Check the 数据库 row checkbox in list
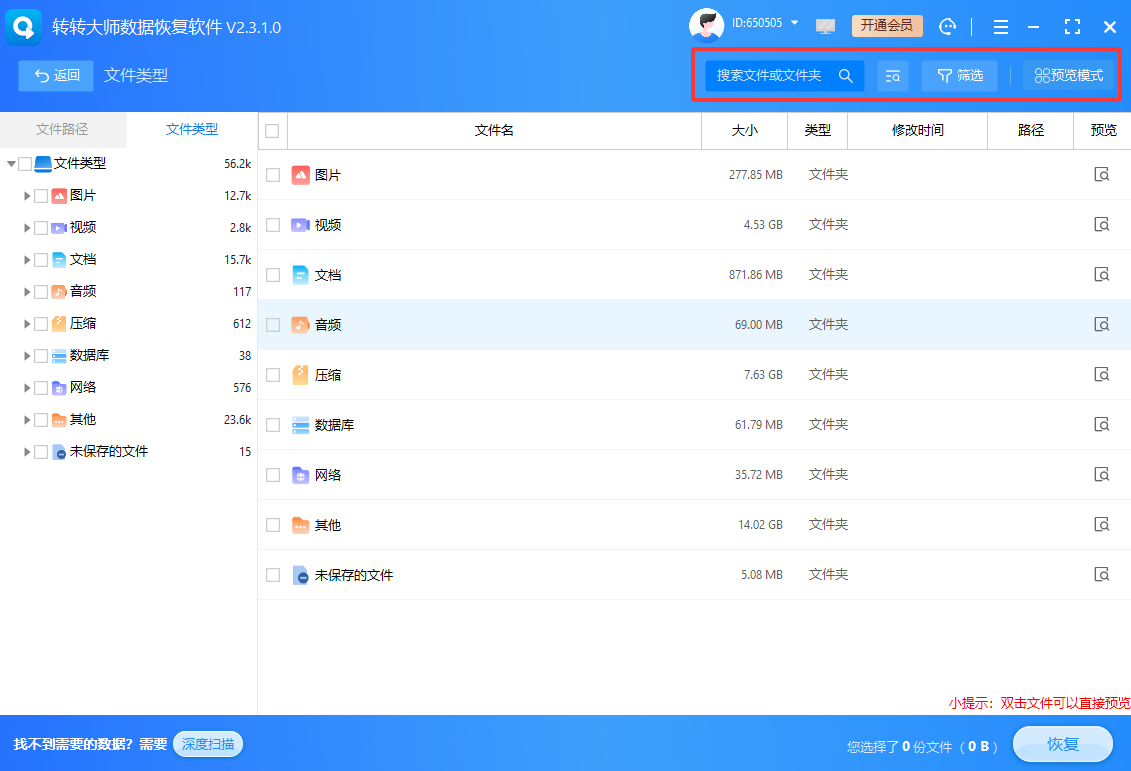This screenshot has width=1131, height=771. [273, 425]
